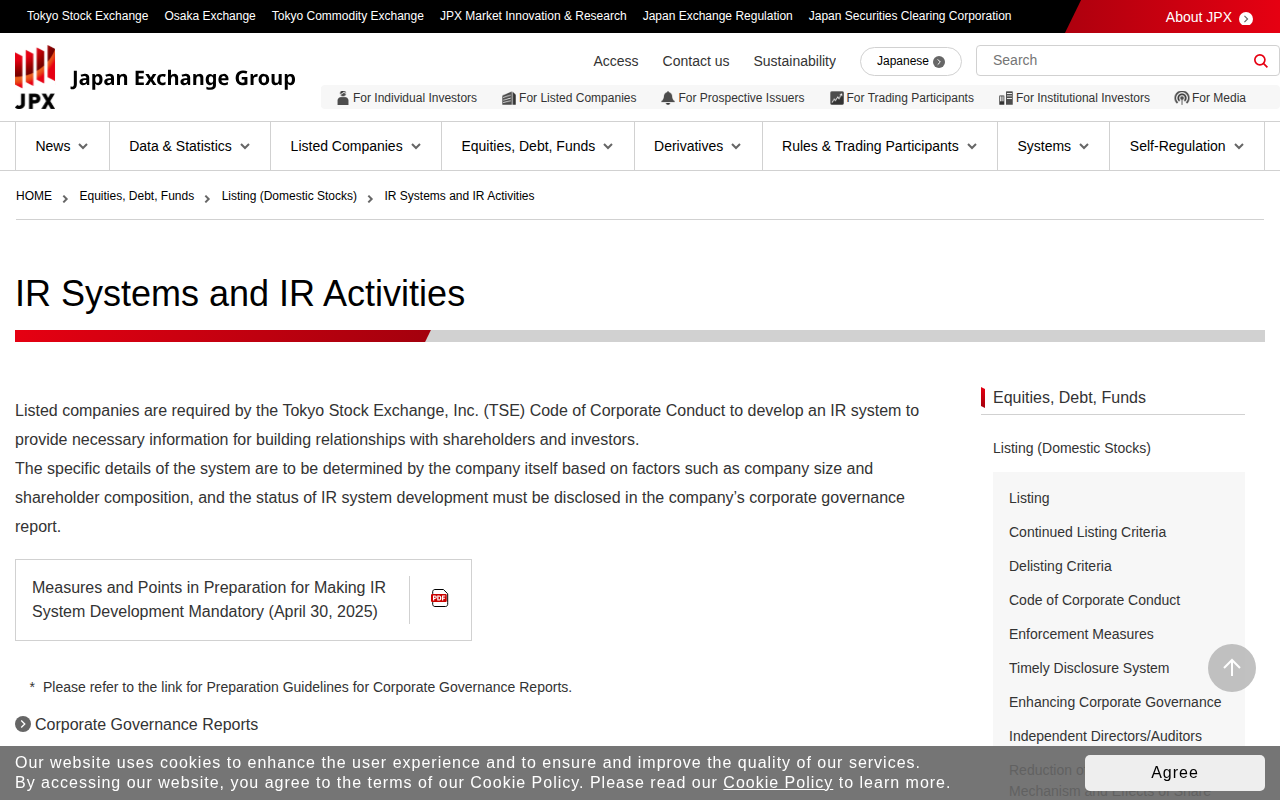The image size is (1280, 800).
Task: Click the For Prospective Issuers bell icon
Action: click(x=668, y=98)
